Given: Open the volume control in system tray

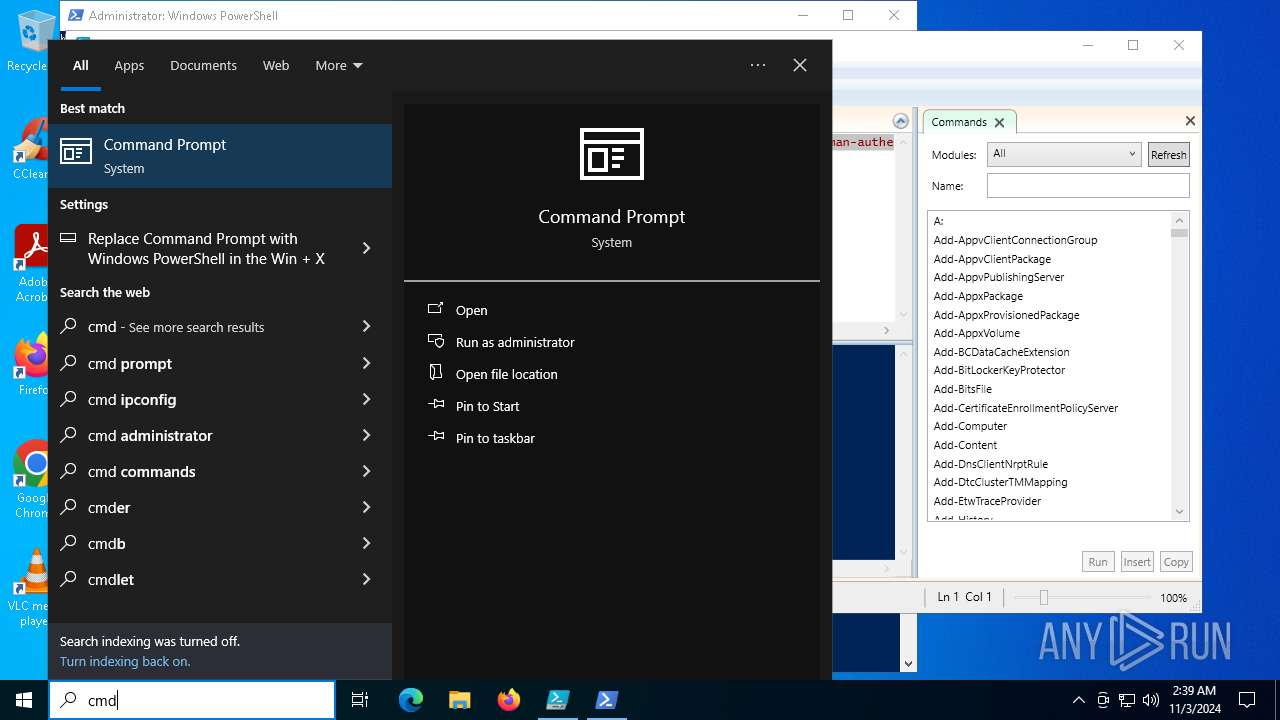Looking at the screenshot, I should point(1150,700).
